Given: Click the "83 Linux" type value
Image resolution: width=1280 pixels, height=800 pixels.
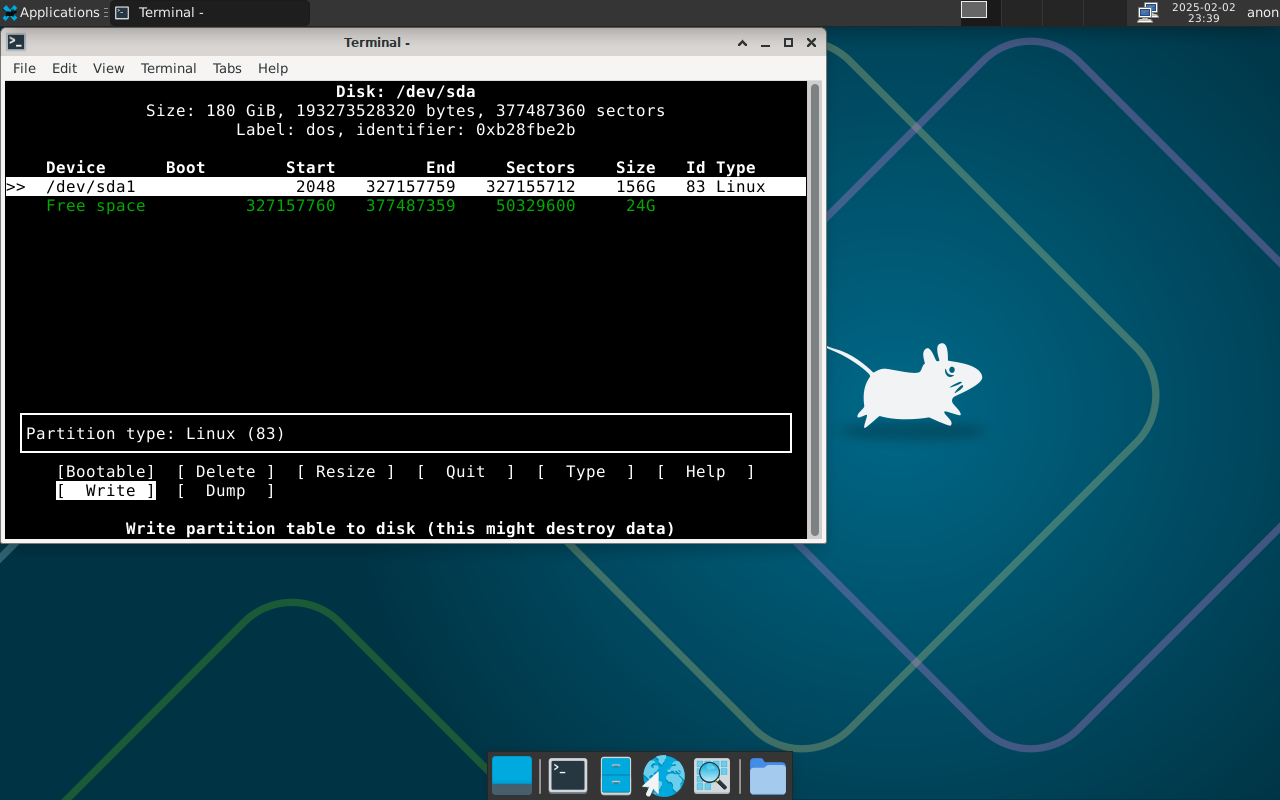Looking at the screenshot, I should pos(726,187).
